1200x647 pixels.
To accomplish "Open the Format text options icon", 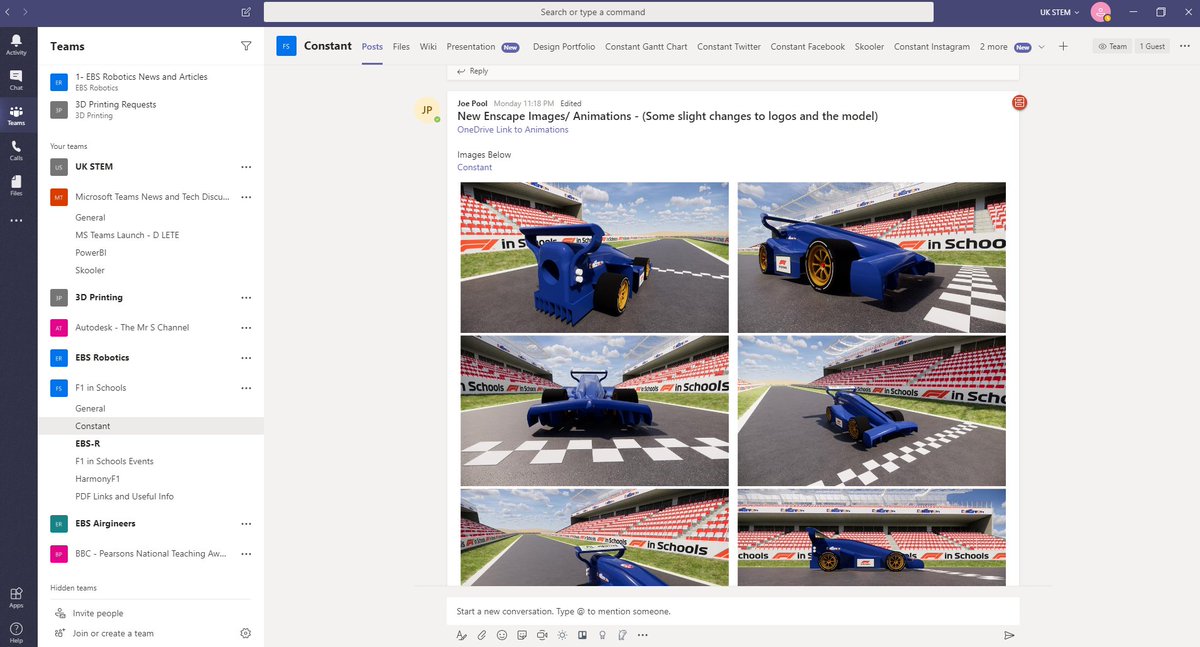I will click(461, 635).
